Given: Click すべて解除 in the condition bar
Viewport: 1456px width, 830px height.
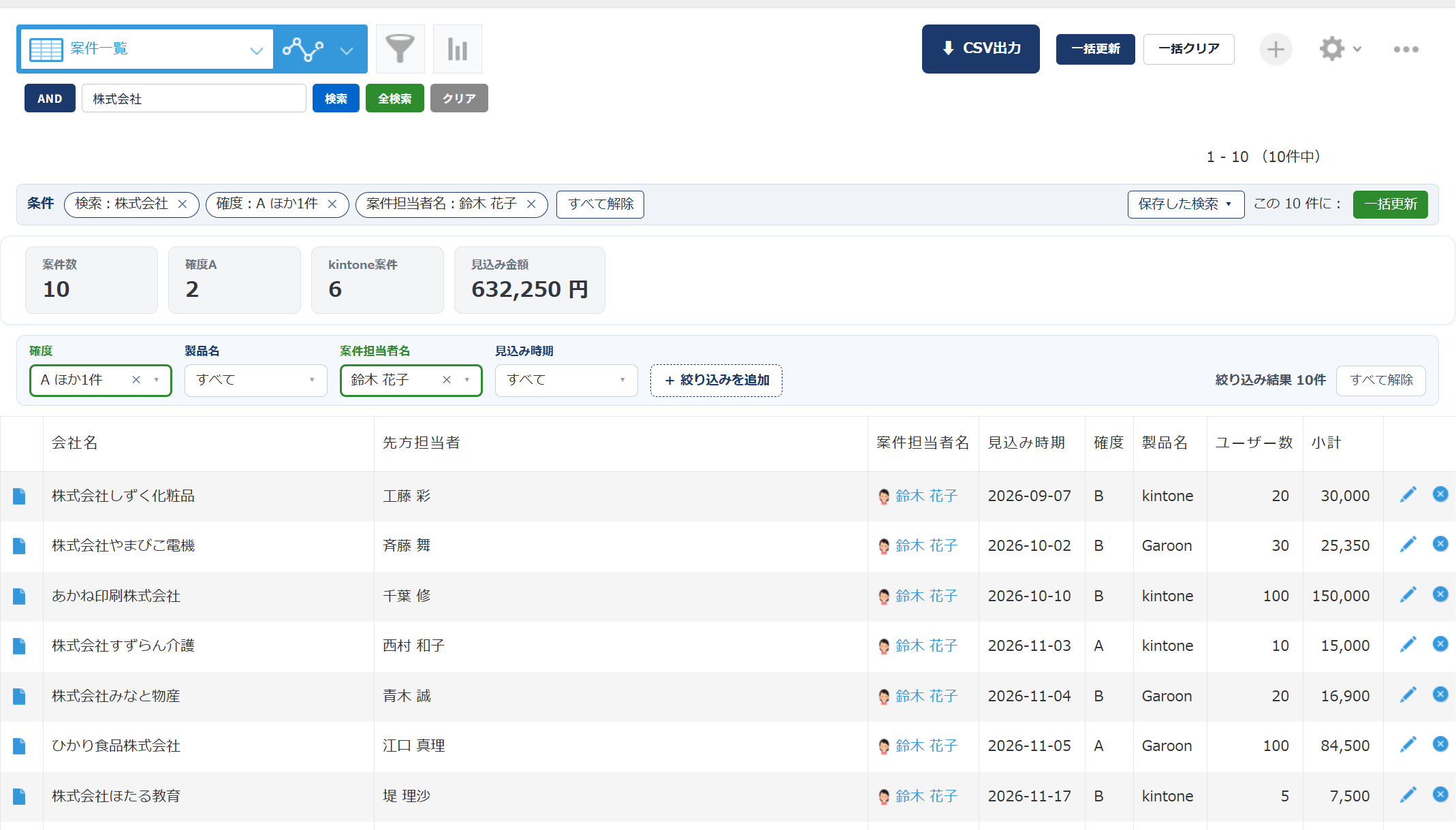Looking at the screenshot, I should [600, 204].
